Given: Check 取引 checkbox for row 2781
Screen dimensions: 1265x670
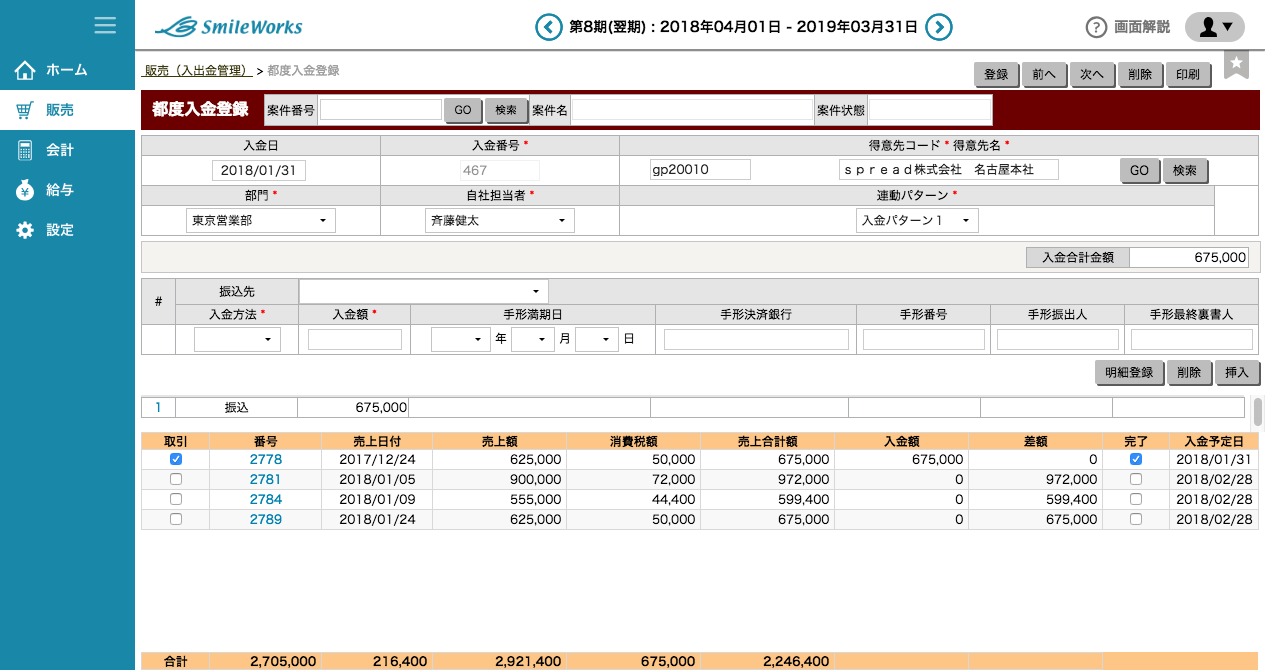Looking at the screenshot, I should [176, 480].
